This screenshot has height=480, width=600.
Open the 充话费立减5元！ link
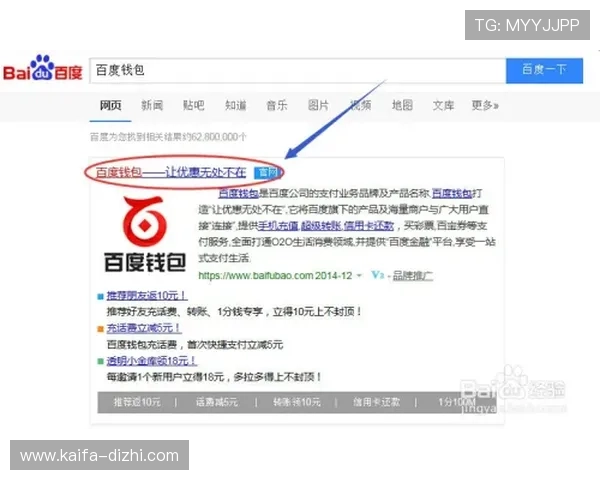point(143,328)
